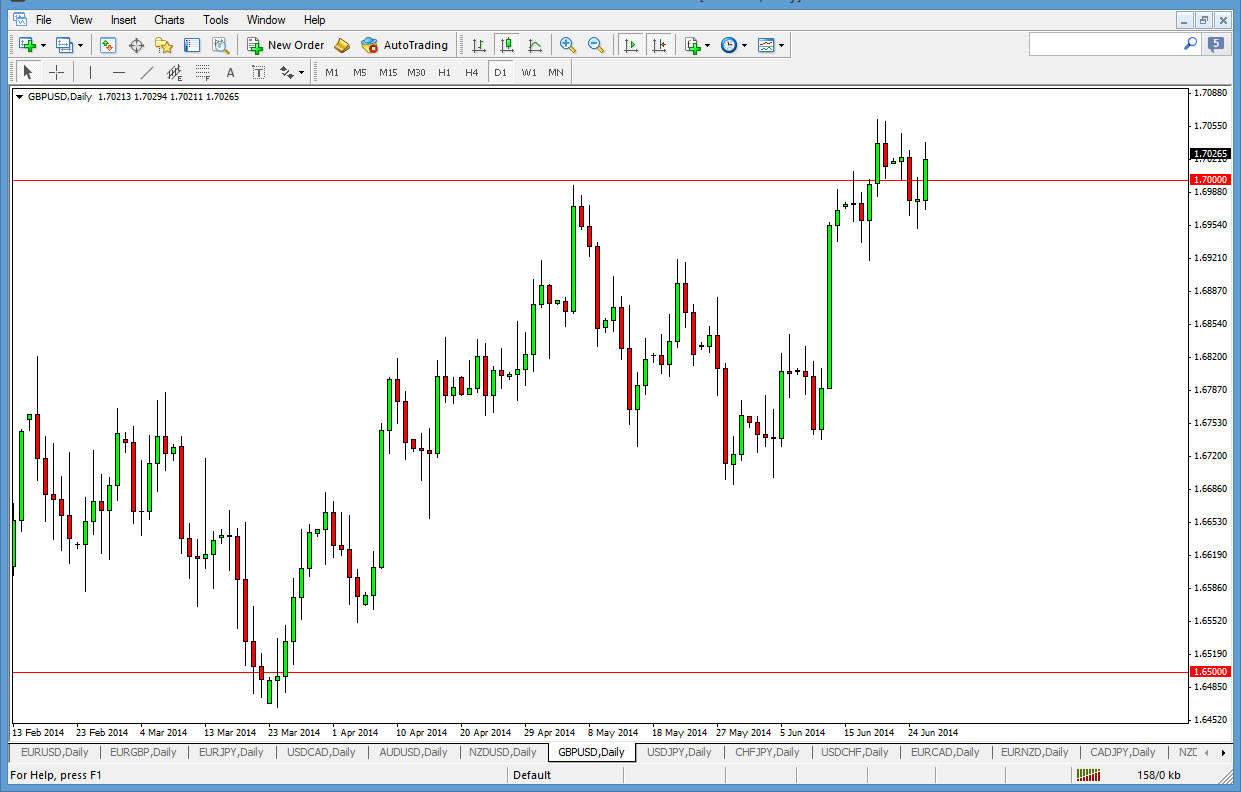This screenshot has width=1241, height=792.
Task: Draw a horizontal line with the line tool
Action: click(119, 71)
